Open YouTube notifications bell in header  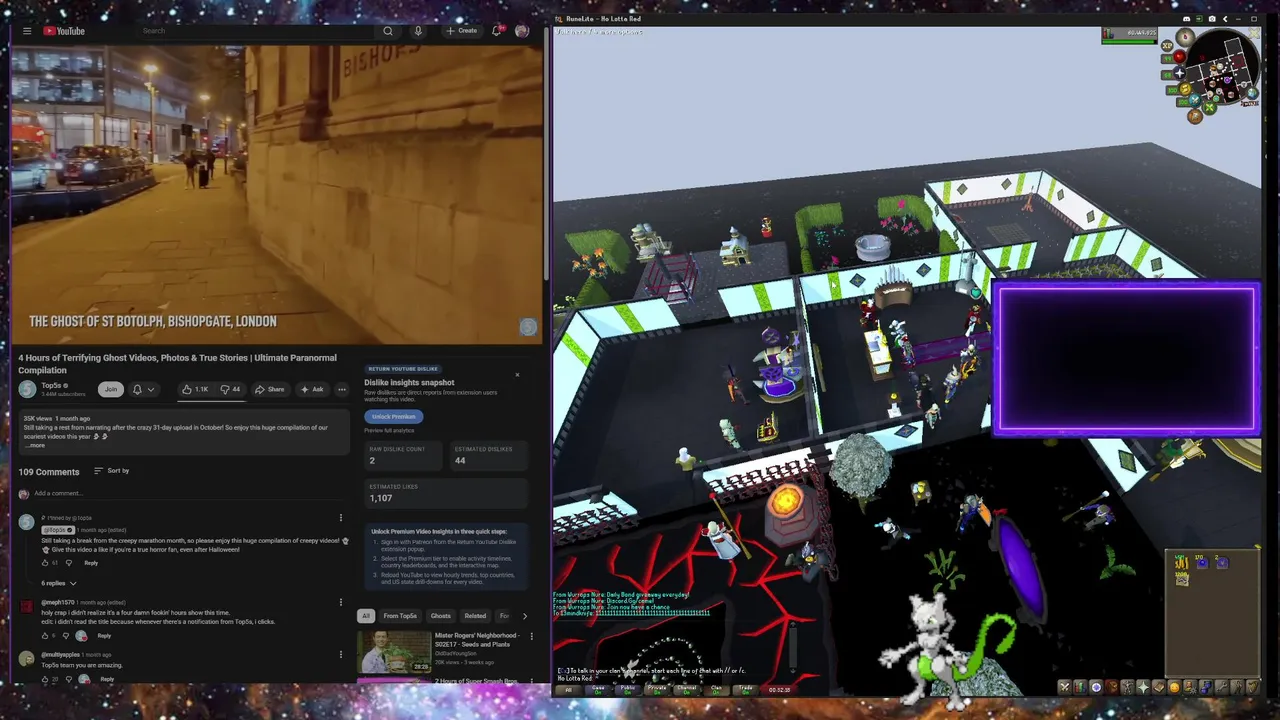coord(496,31)
